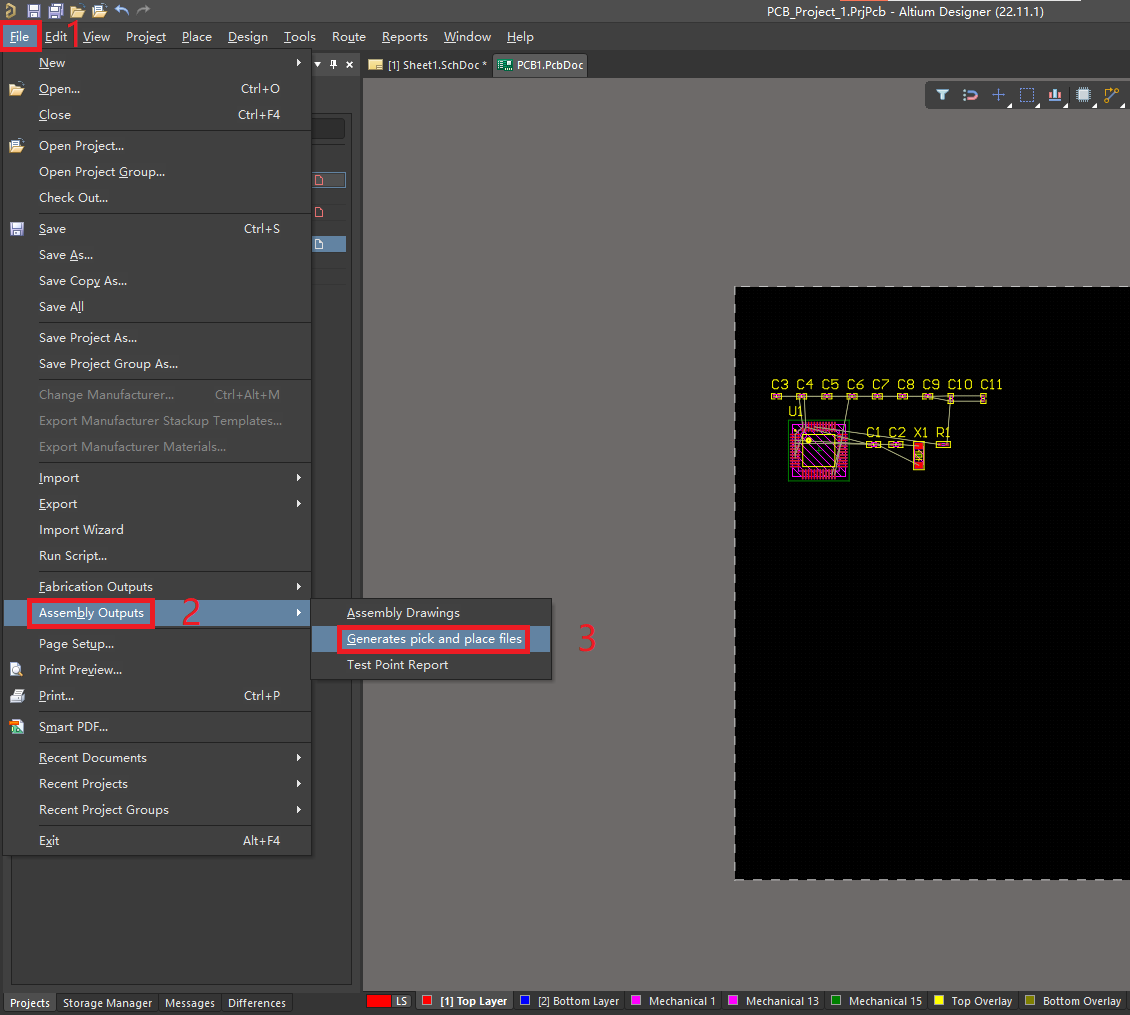Screen dimensions: 1130x1015
Task: Expand the Recent Projects submenu
Action: [x=157, y=784]
